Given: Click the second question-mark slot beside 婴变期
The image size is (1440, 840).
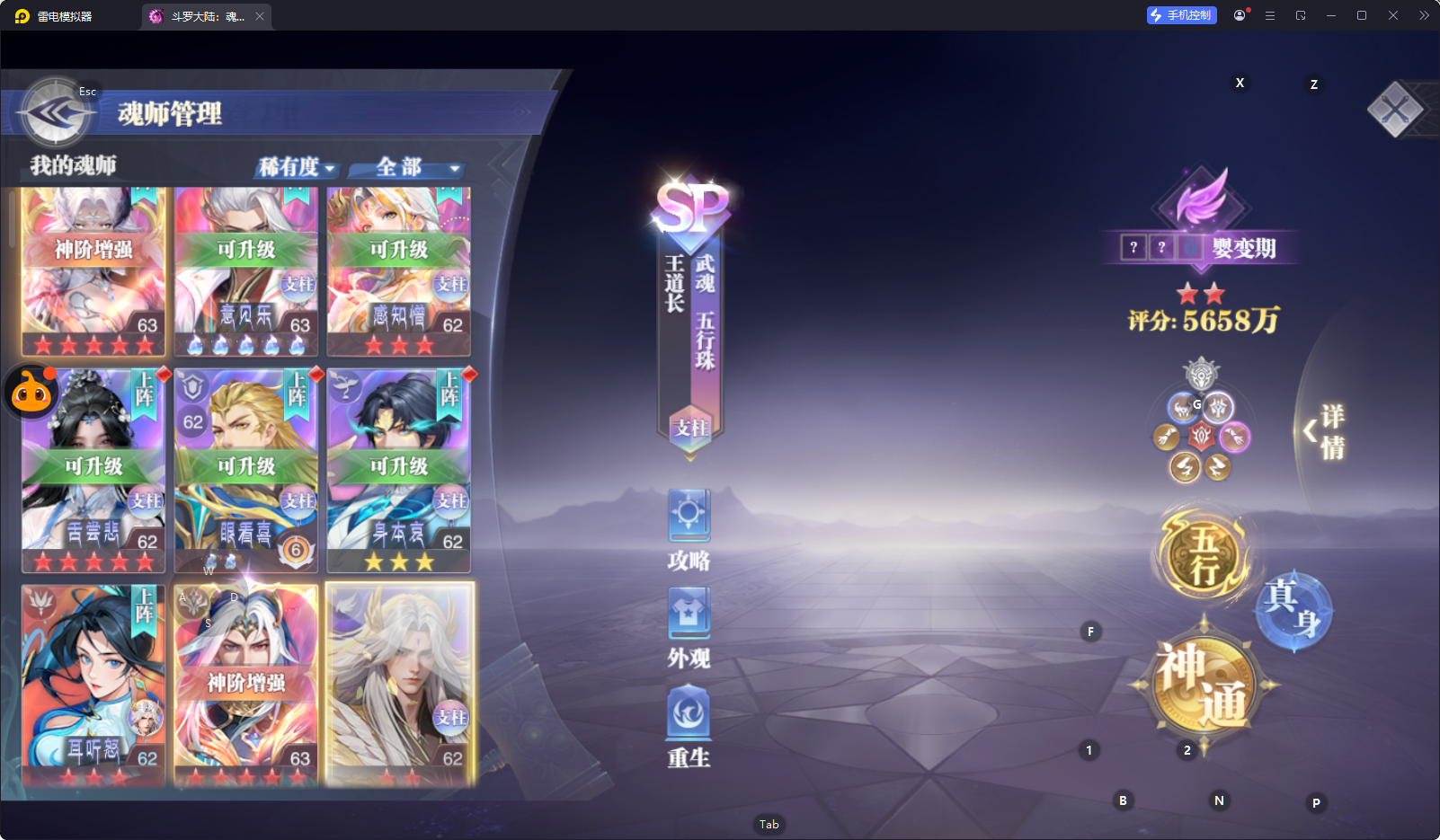Looking at the screenshot, I should (x=1161, y=247).
